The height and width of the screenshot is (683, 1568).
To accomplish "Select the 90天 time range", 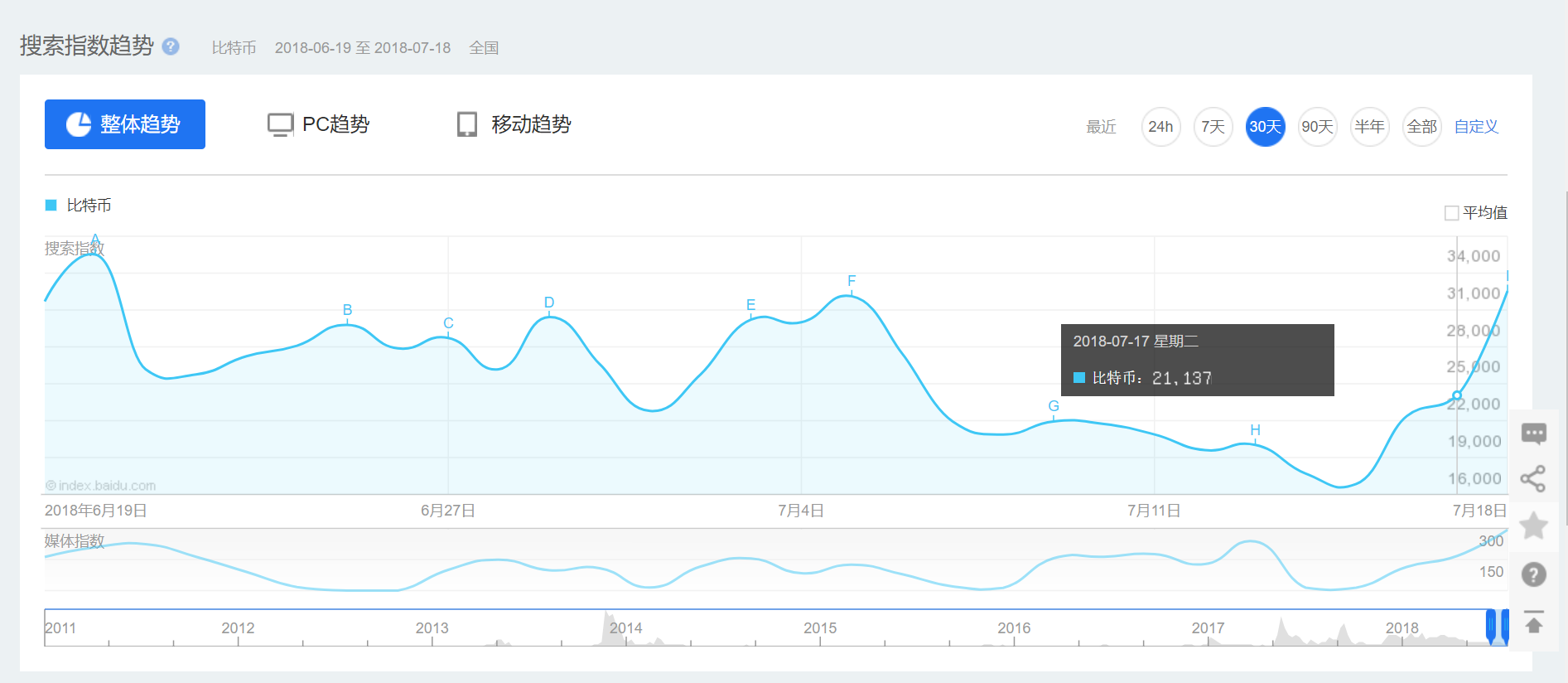I will [x=1317, y=127].
